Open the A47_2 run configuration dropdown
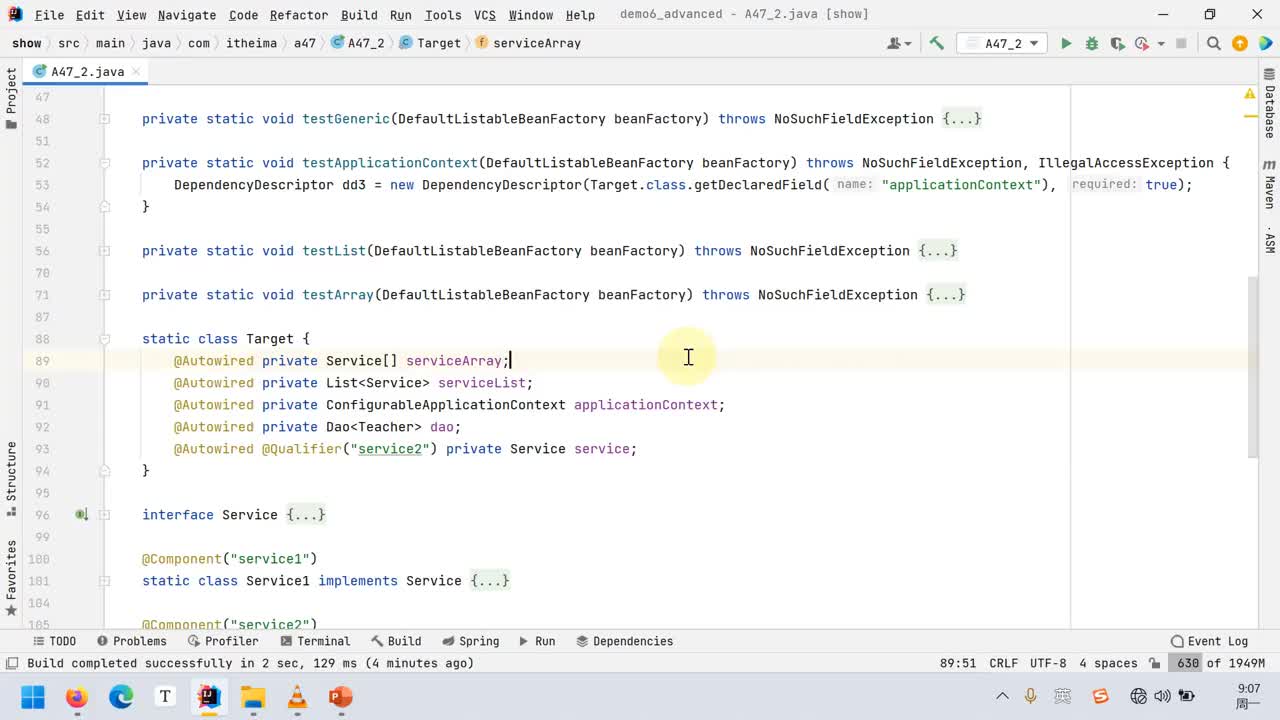This screenshot has width=1280, height=720. click(x=1003, y=43)
